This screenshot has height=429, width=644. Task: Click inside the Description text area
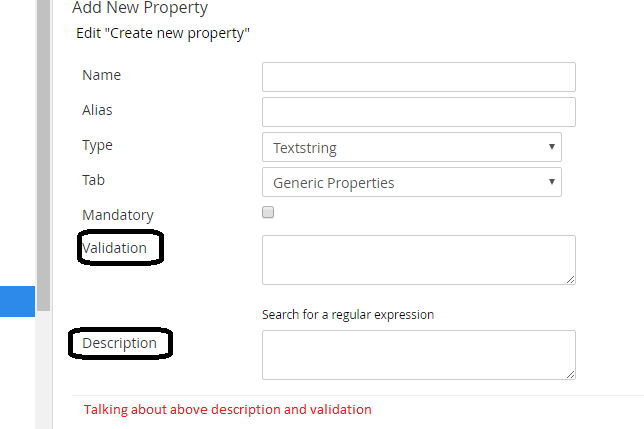tap(418, 354)
